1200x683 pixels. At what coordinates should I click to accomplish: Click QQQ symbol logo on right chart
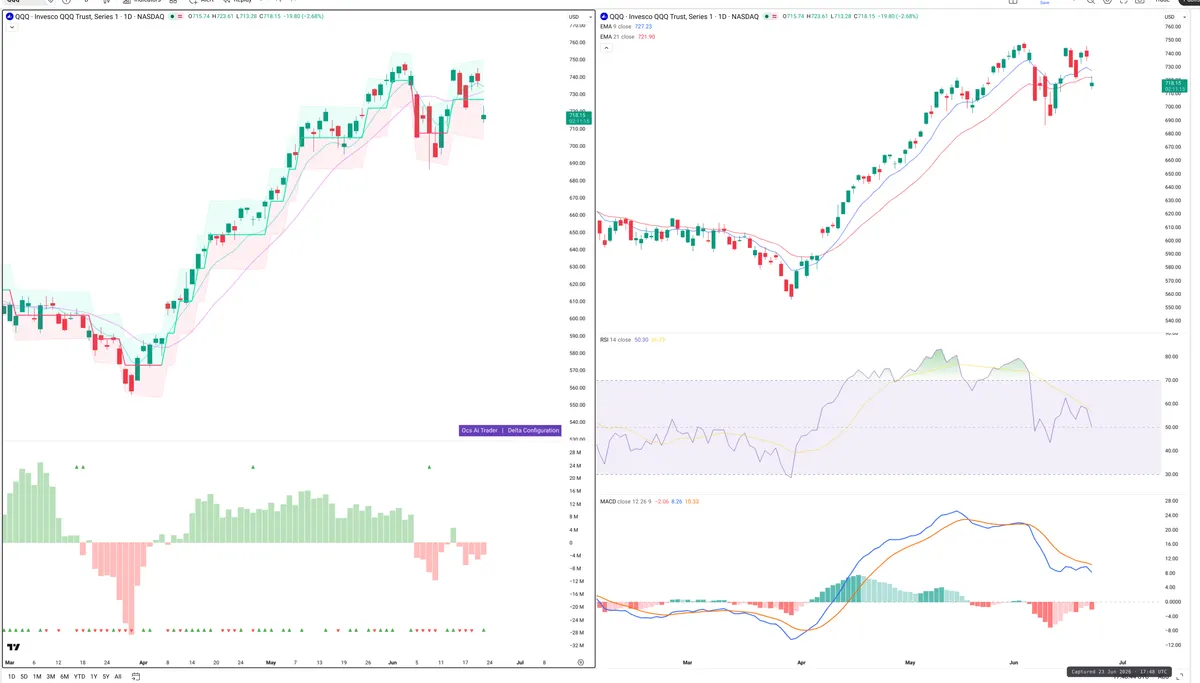coord(603,17)
